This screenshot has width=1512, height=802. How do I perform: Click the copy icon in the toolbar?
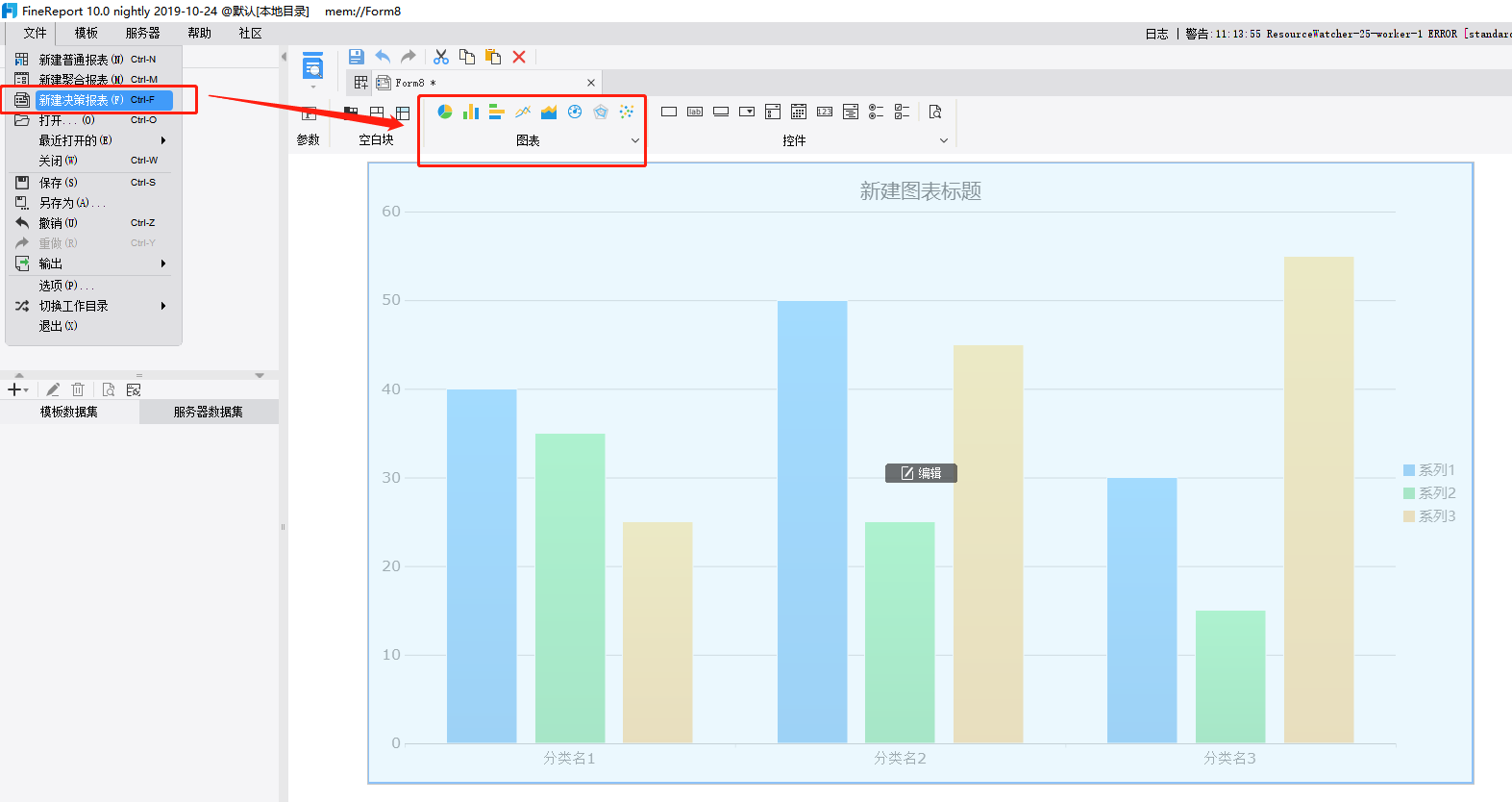pos(467,57)
